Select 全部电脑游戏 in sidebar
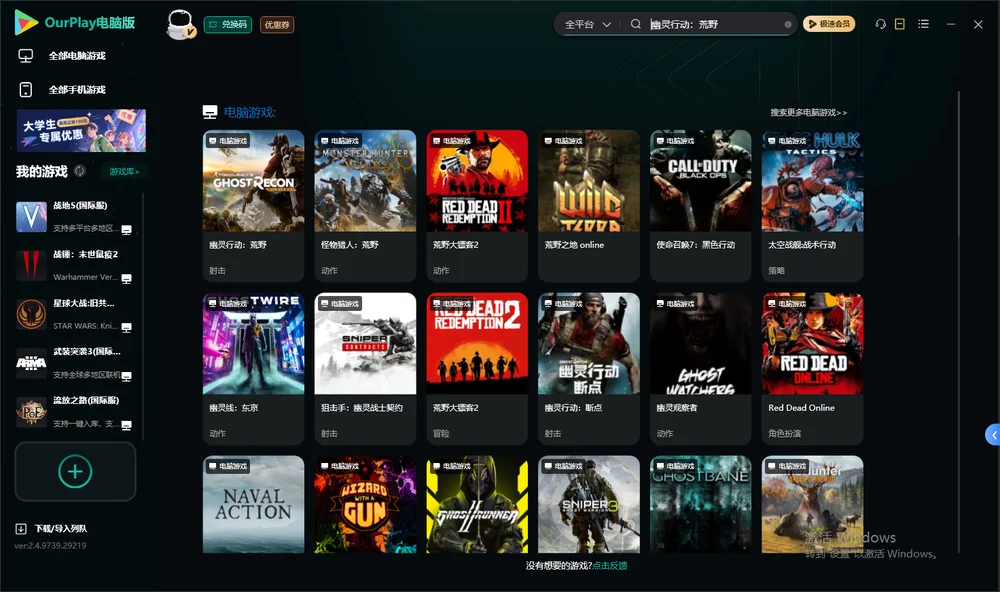This screenshot has width=1000, height=592. [77, 56]
